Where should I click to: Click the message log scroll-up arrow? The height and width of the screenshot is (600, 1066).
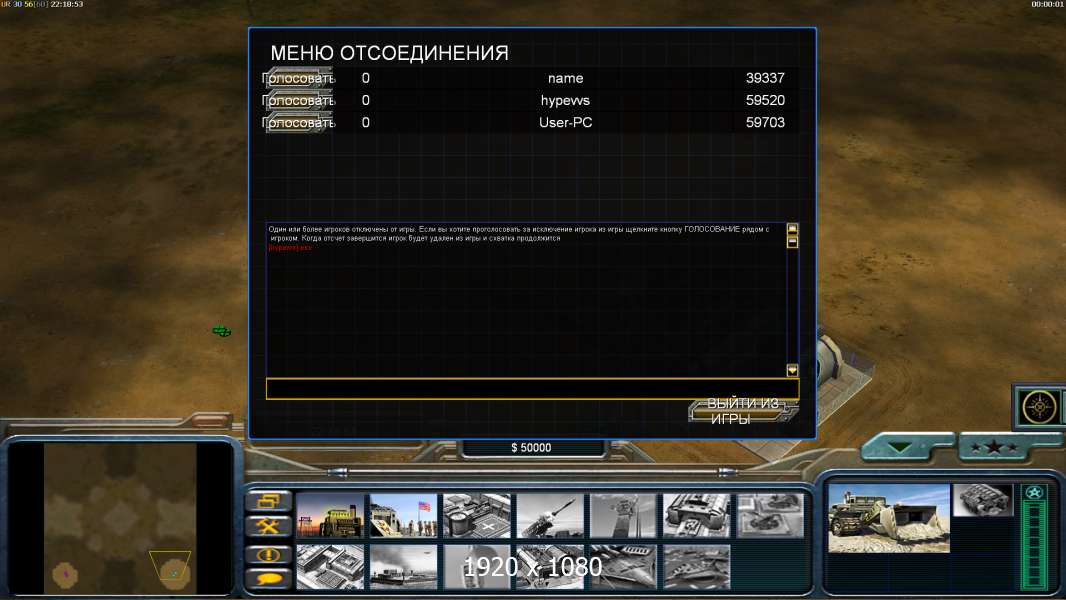(792, 228)
